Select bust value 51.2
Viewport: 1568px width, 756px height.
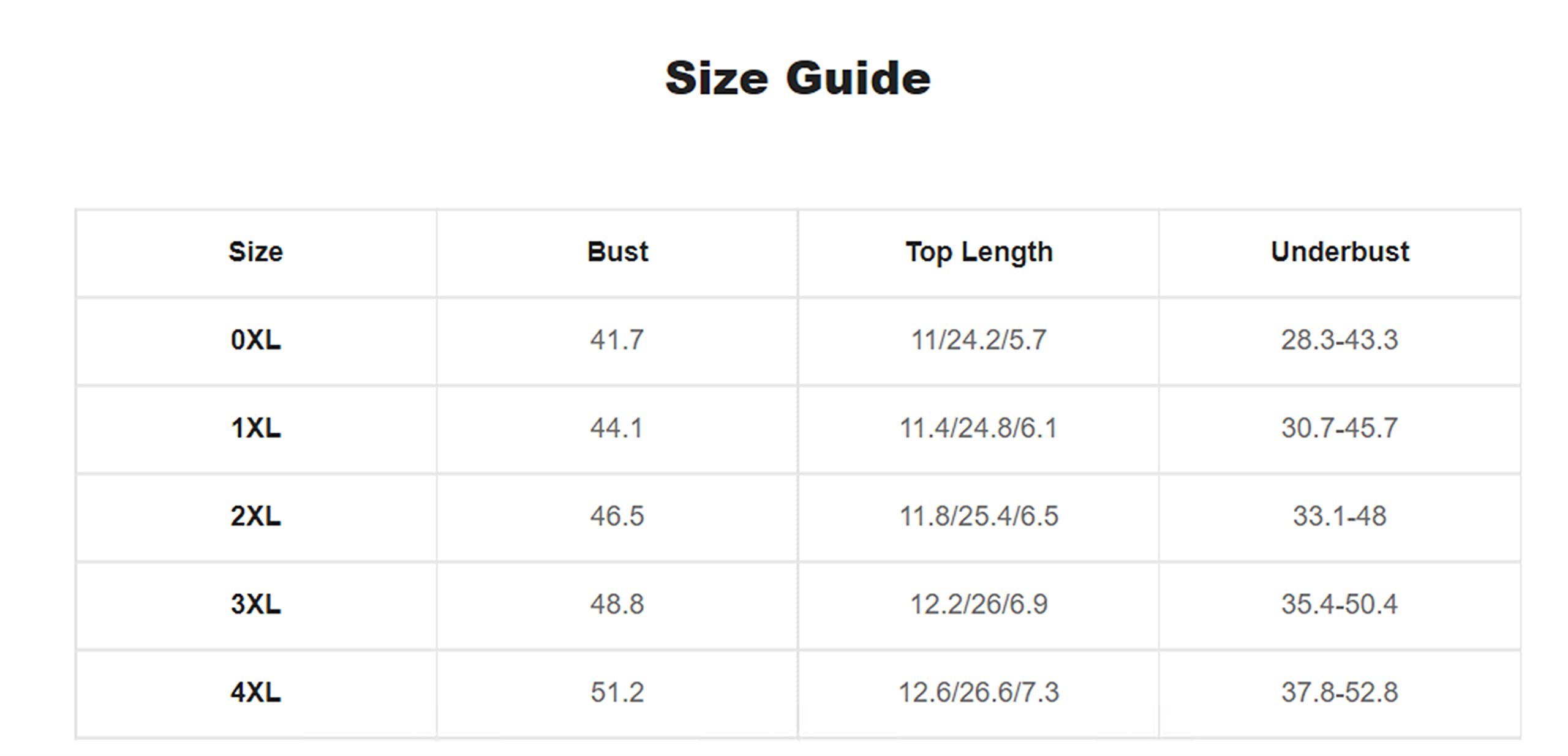click(617, 692)
